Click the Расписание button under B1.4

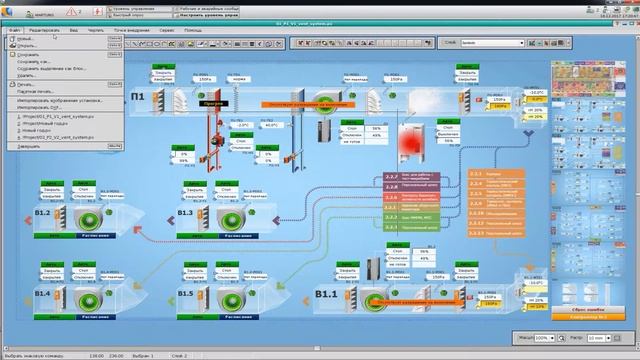pyautogui.click(x=96, y=317)
